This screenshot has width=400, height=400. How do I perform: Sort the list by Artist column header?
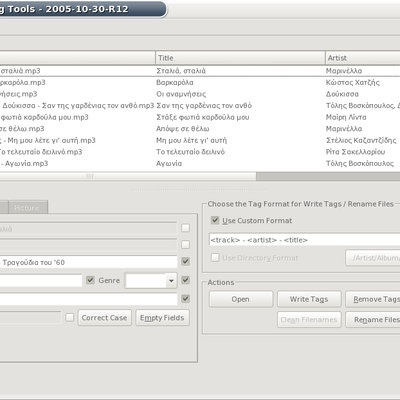[x=363, y=58]
